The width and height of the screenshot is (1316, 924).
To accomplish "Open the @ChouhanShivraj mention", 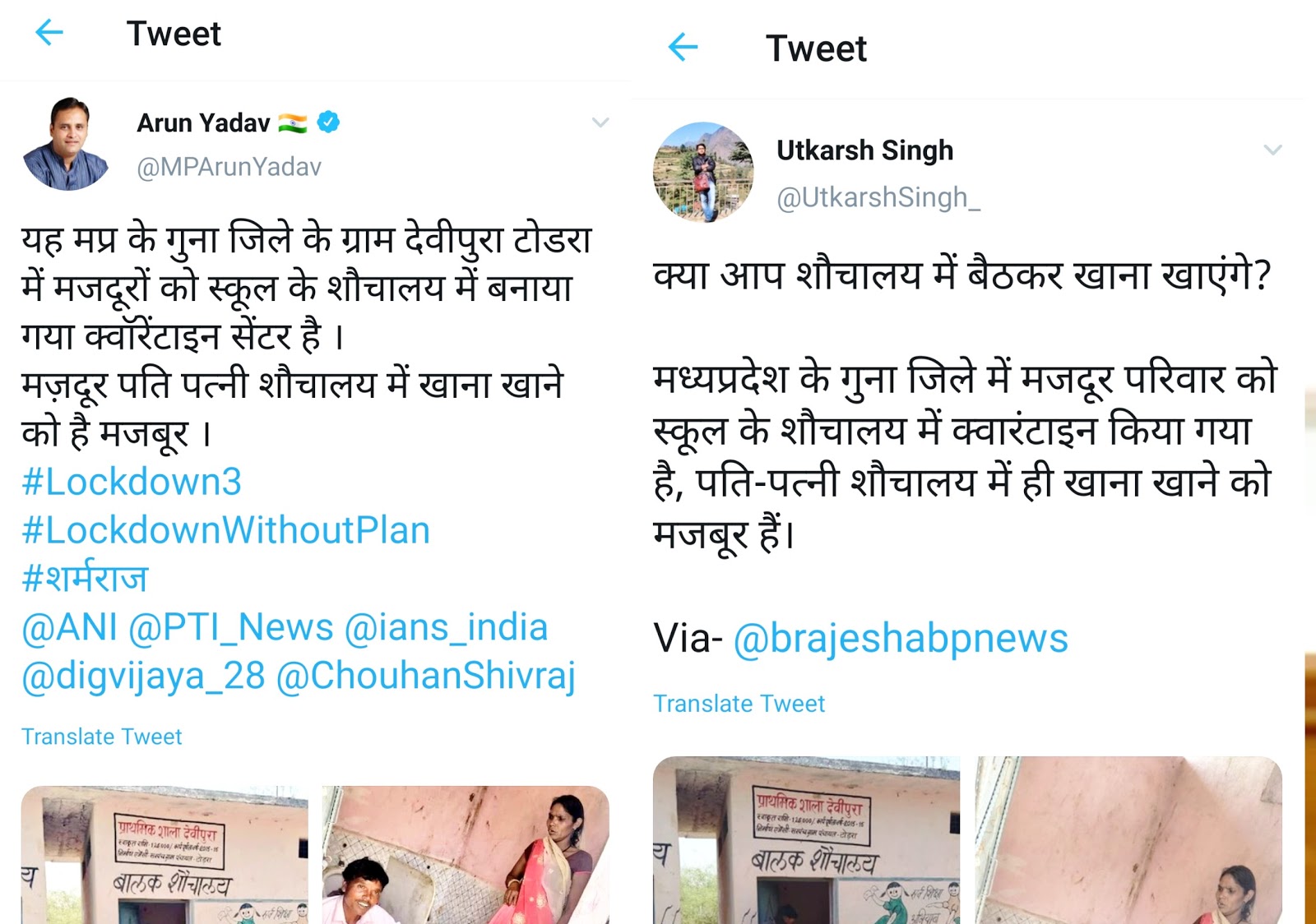I will coord(425,676).
